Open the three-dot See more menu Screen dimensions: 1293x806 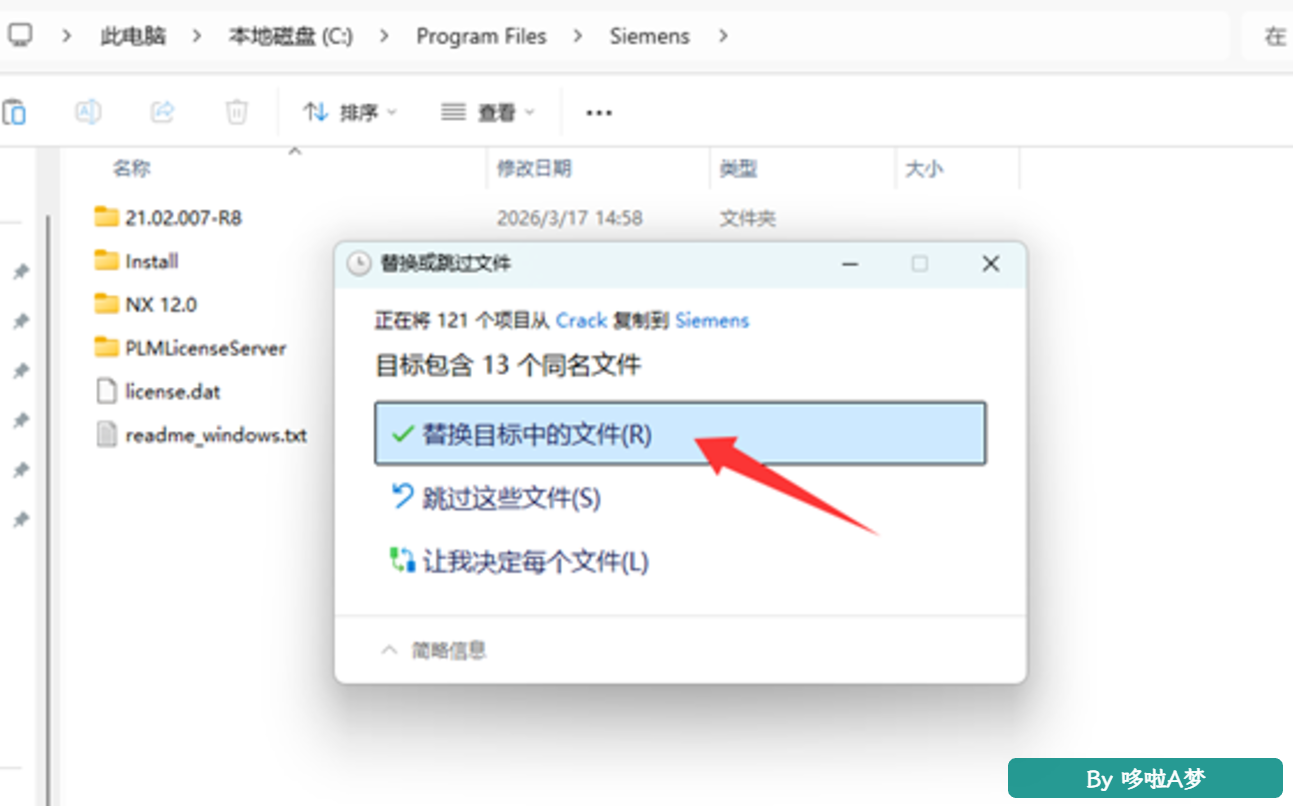pyautogui.click(x=599, y=113)
